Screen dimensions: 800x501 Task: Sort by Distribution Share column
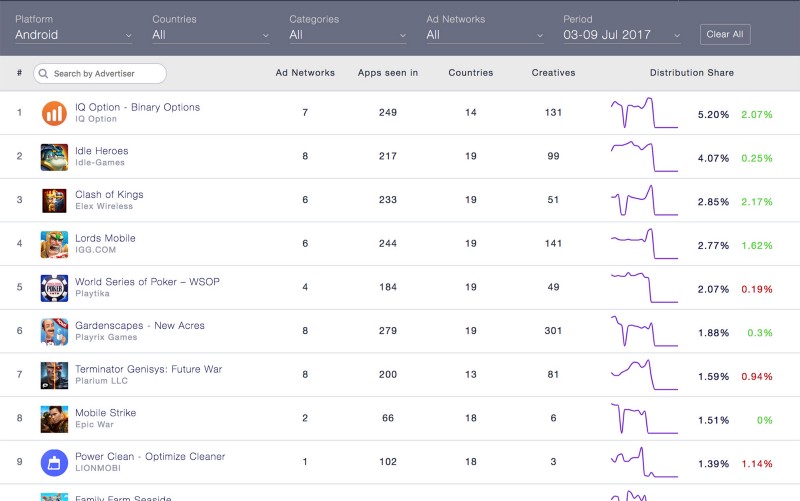[692, 72]
